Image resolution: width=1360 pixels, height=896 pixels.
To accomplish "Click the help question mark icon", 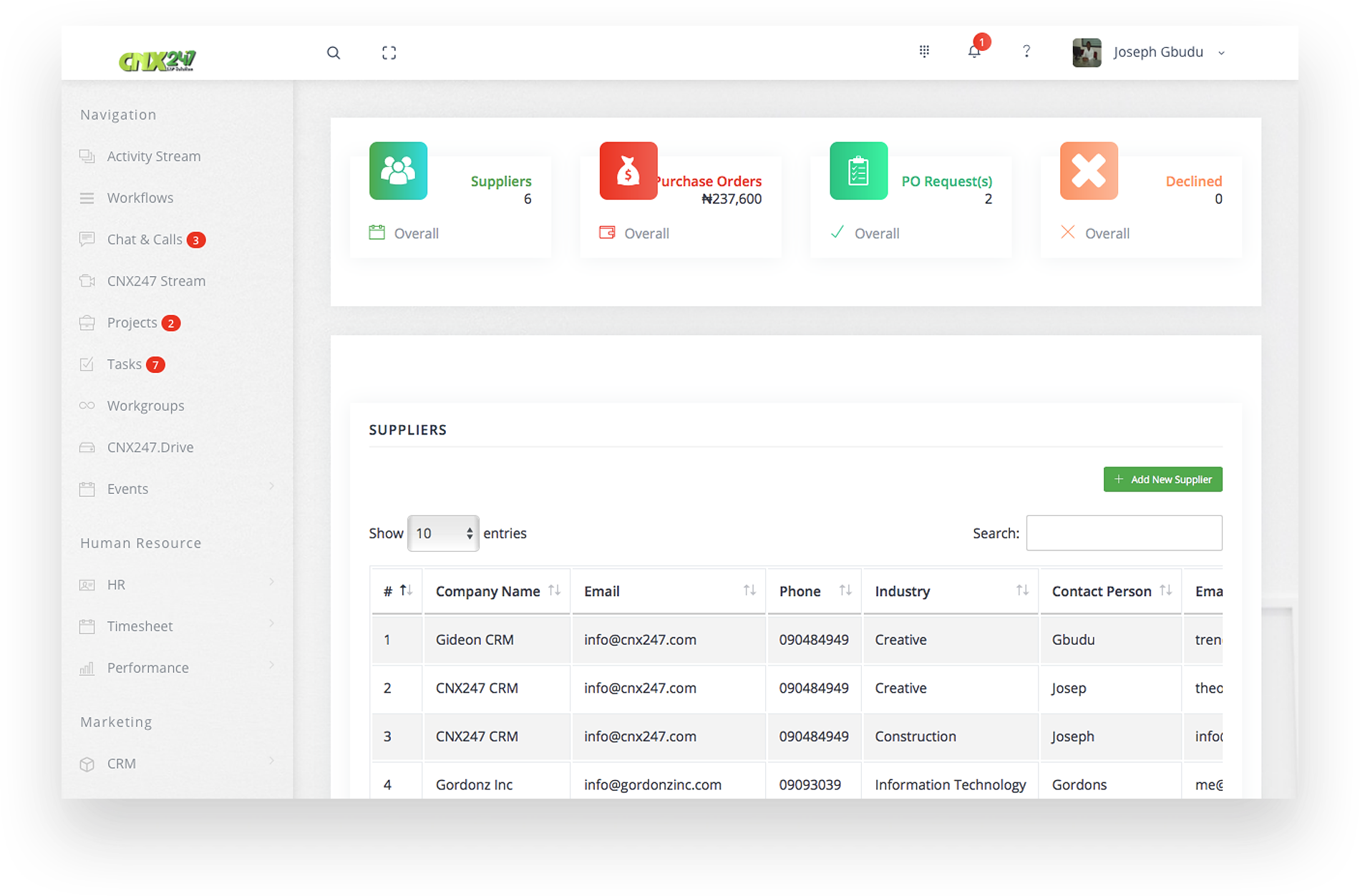I will coord(1026,52).
